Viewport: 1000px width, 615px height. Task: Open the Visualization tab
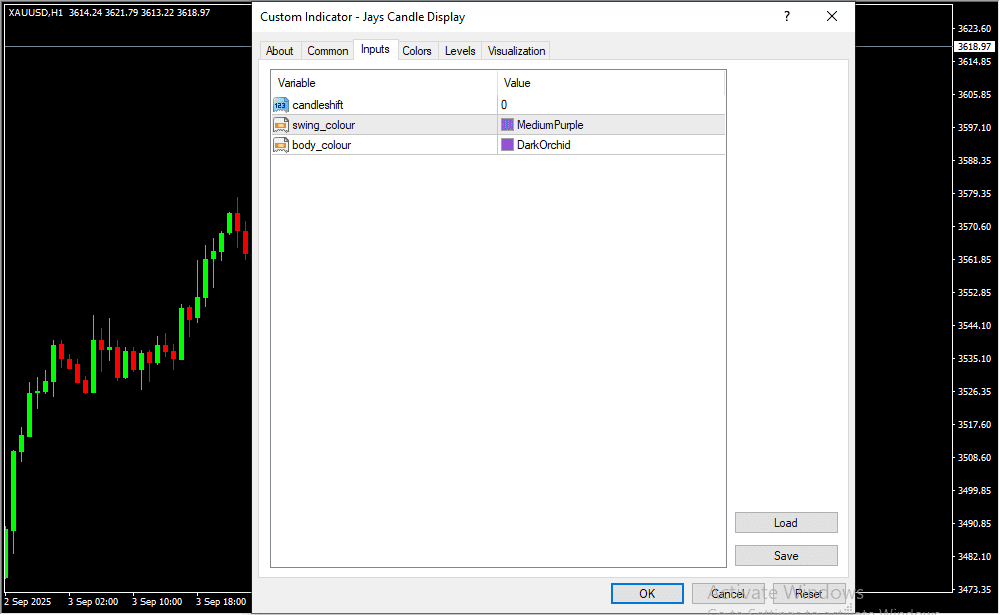[517, 51]
